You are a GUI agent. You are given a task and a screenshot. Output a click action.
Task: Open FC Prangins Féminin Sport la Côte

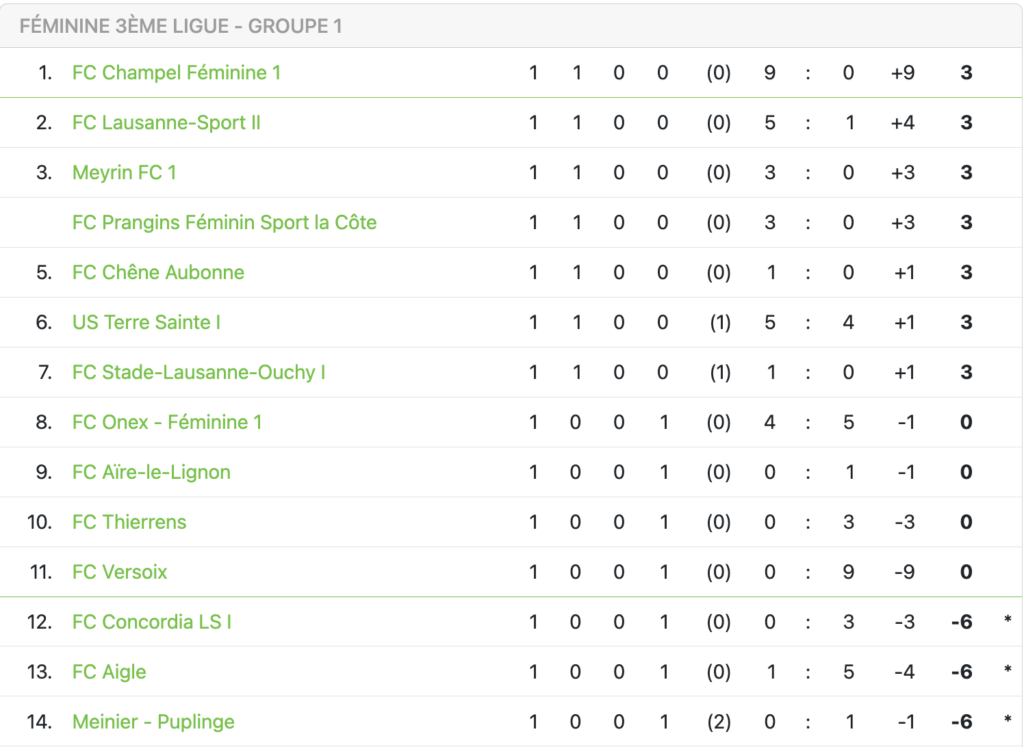[x=224, y=223]
